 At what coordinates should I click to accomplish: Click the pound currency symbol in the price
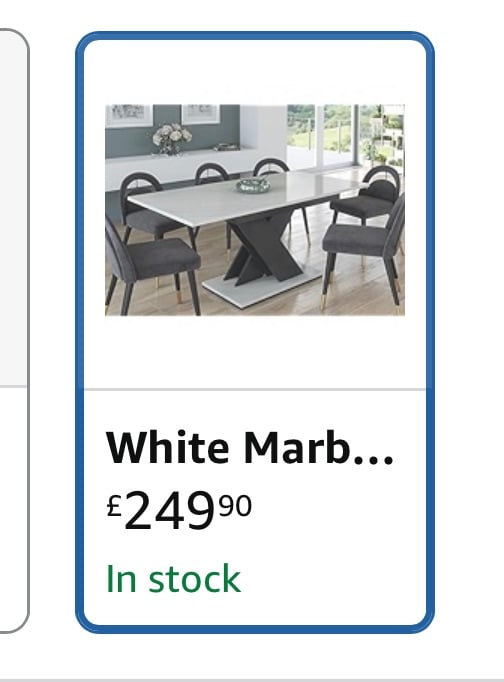click(x=114, y=506)
